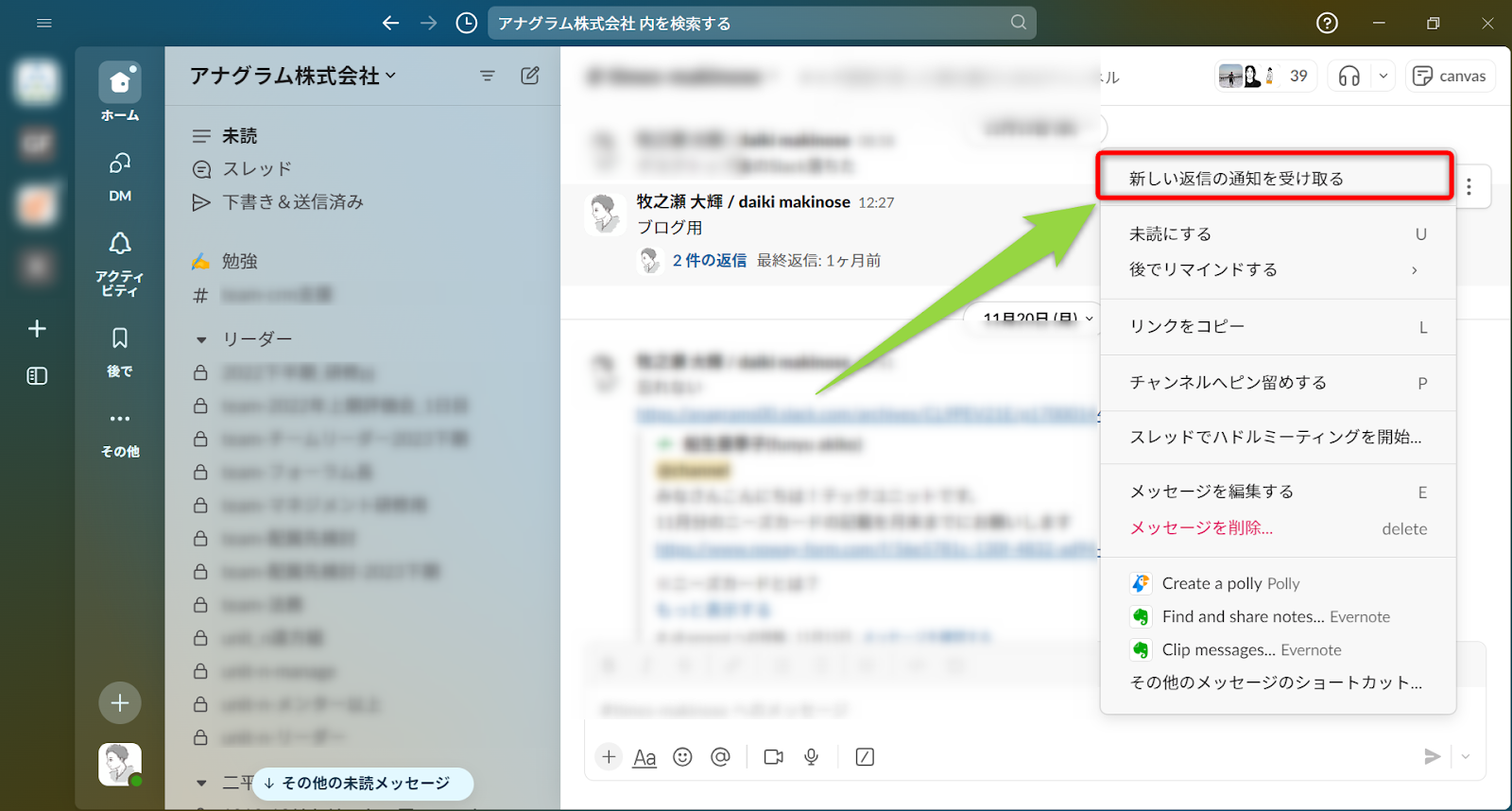1512x811 pixels.
Task: Choose リンクをコピー from context menu
Action: (1187, 326)
